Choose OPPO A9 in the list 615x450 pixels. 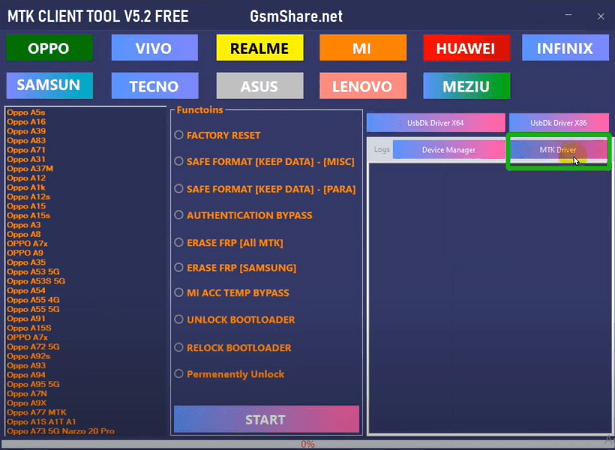pyautogui.click(x=25, y=253)
